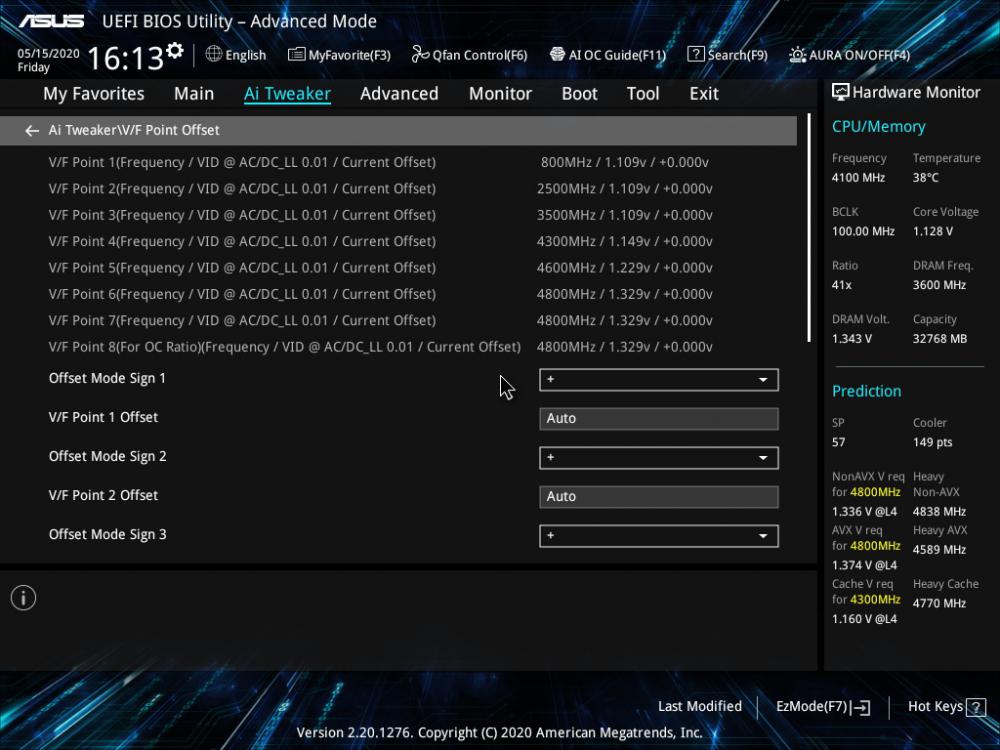The width and height of the screenshot is (1000, 750).
Task: Click the 3600 MHz DRAM Freq. value
Action: click(x=939, y=285)
